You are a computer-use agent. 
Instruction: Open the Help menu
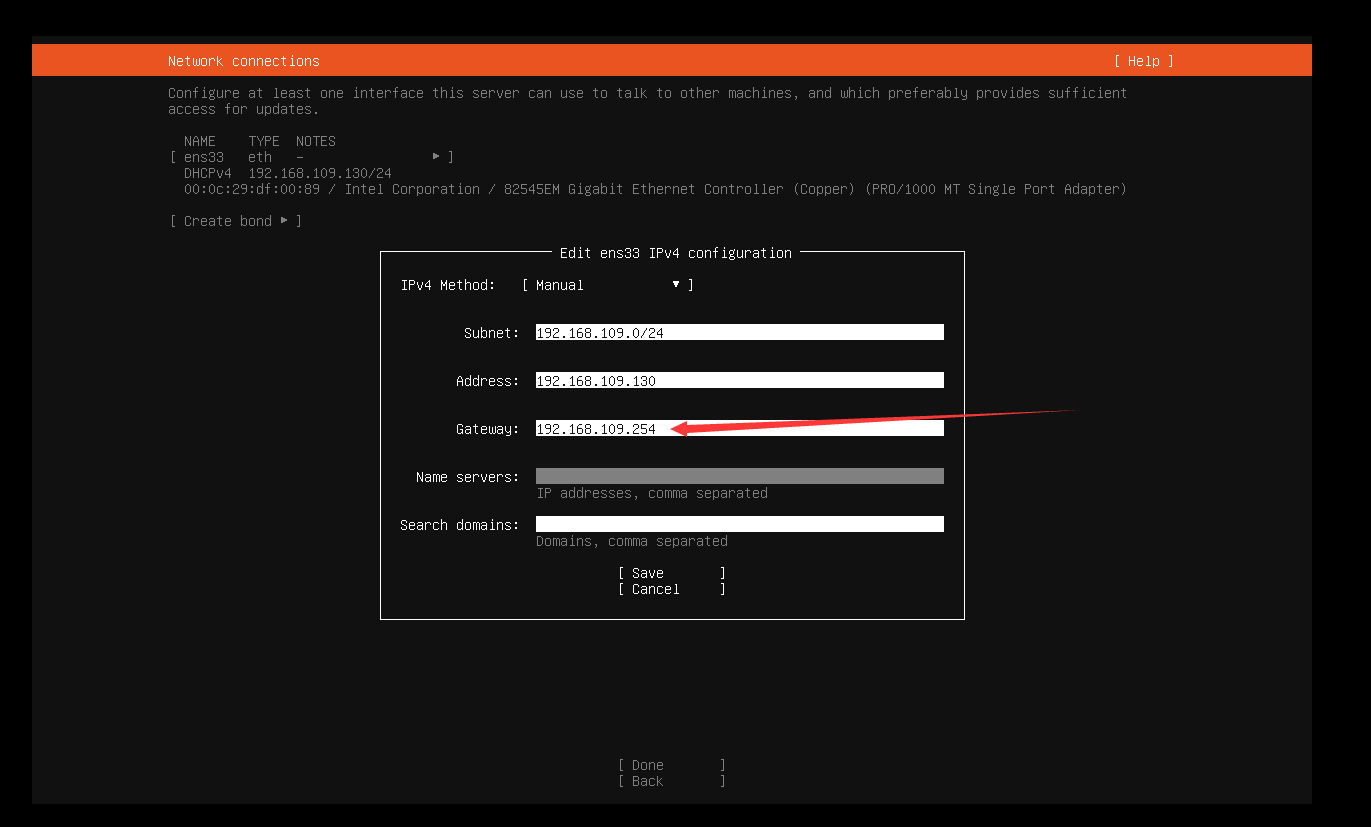[1143, 61]
